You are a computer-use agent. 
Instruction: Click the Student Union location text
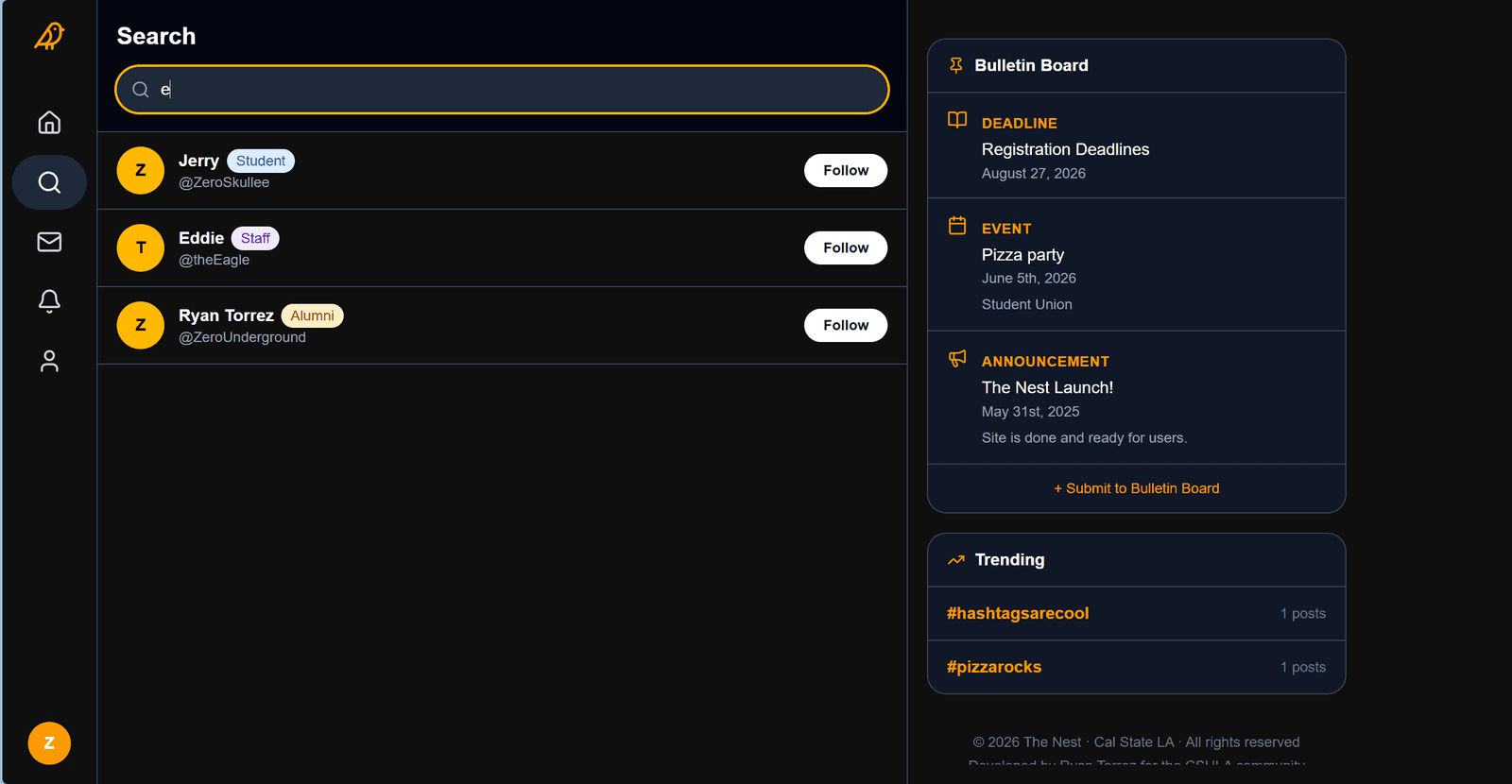point(1027,304)
